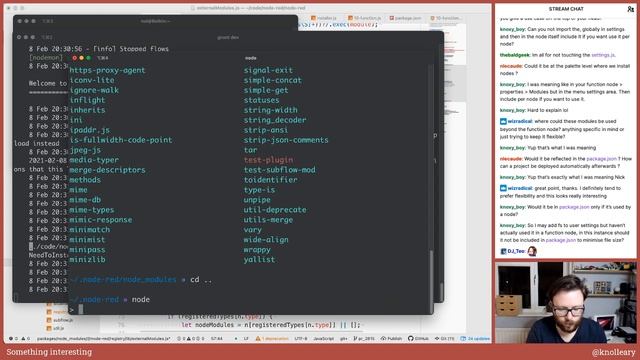
Task: Click the package.json tab file icon
Action: click(392, 18)
